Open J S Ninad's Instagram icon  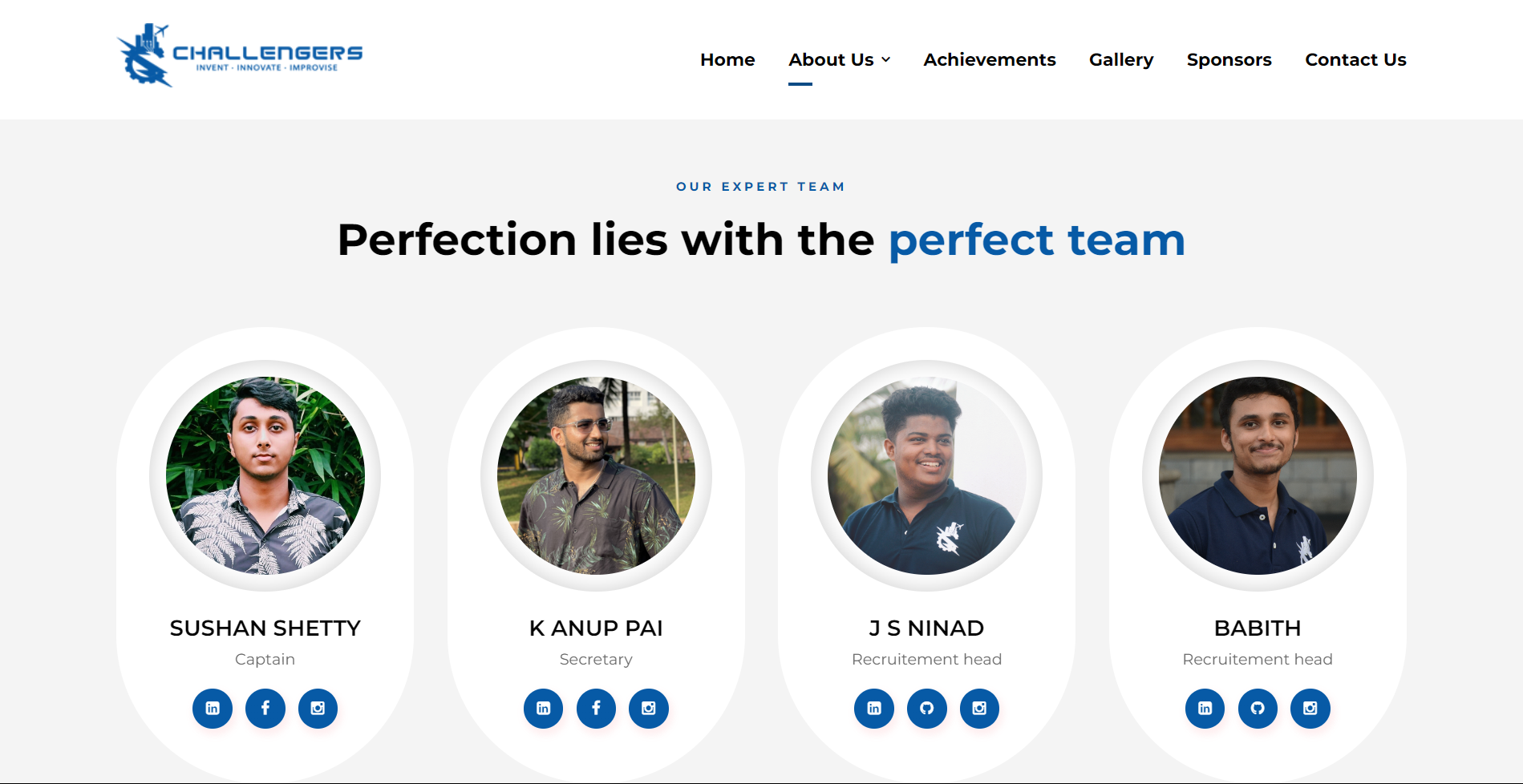[x=979, y=709]
